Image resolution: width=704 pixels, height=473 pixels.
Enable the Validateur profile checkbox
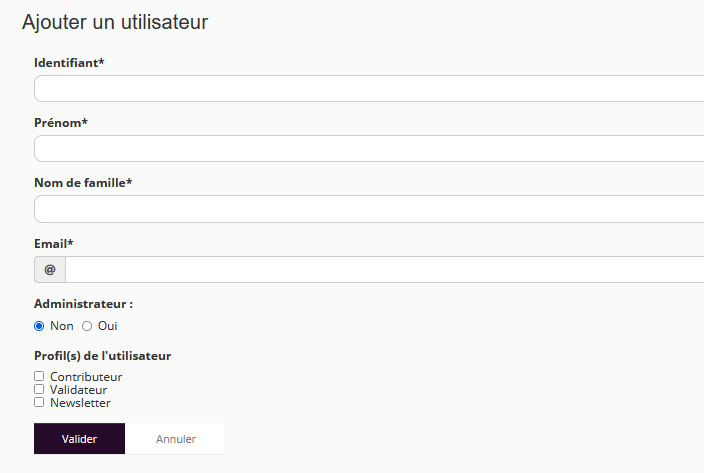39,389
